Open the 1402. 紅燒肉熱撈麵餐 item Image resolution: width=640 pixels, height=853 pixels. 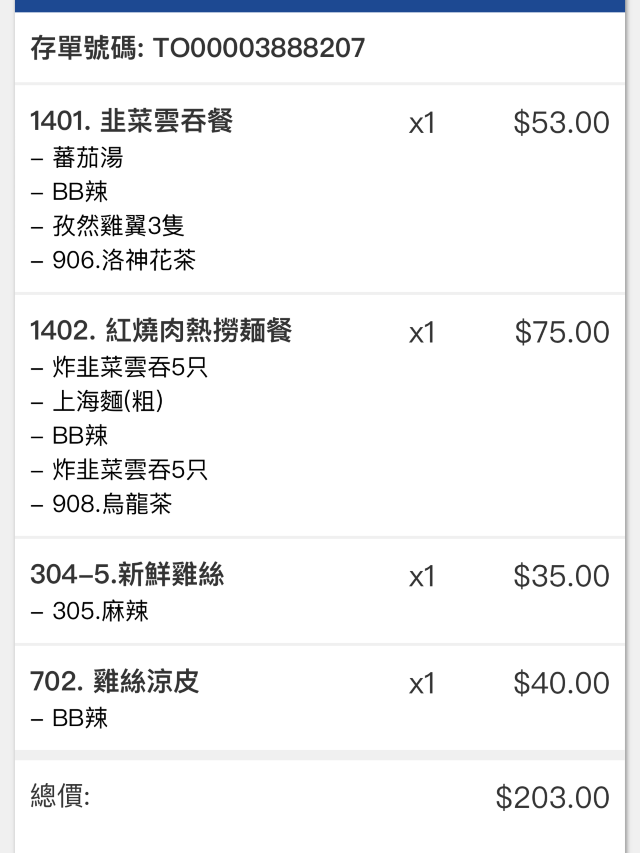(x=161, y=331)
